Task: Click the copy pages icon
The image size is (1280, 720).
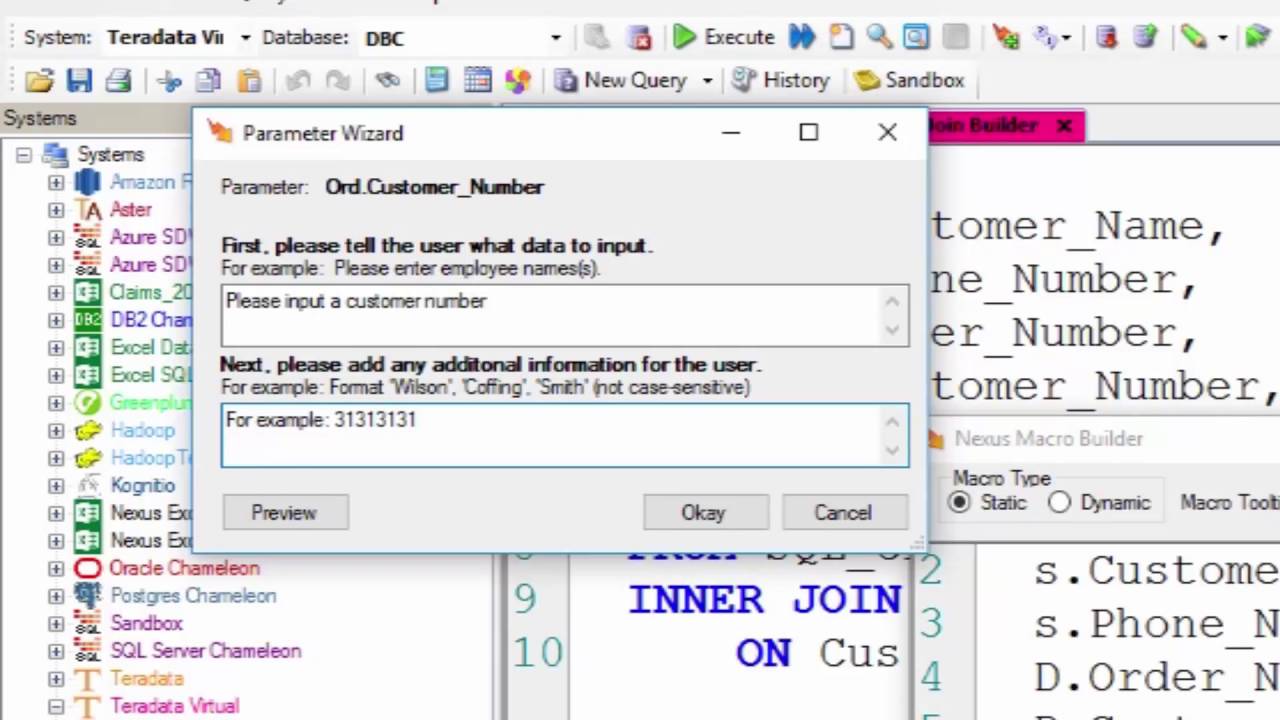Action: tap(209, 80)
